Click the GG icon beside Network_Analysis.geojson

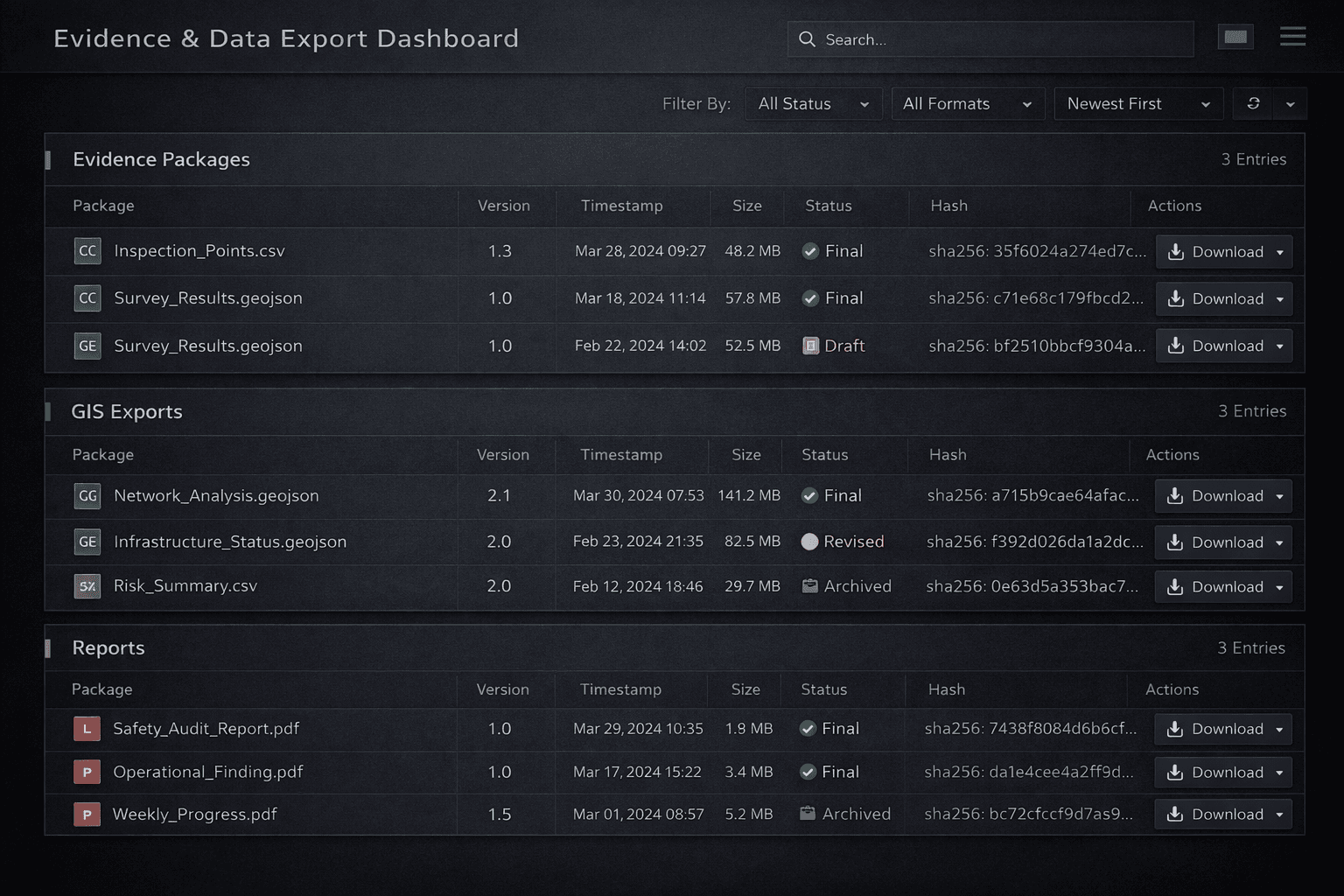(87, 496)
